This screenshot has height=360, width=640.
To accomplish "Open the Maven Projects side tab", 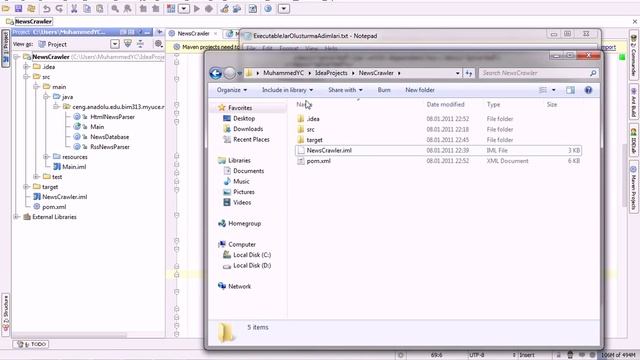I will 633,188.
